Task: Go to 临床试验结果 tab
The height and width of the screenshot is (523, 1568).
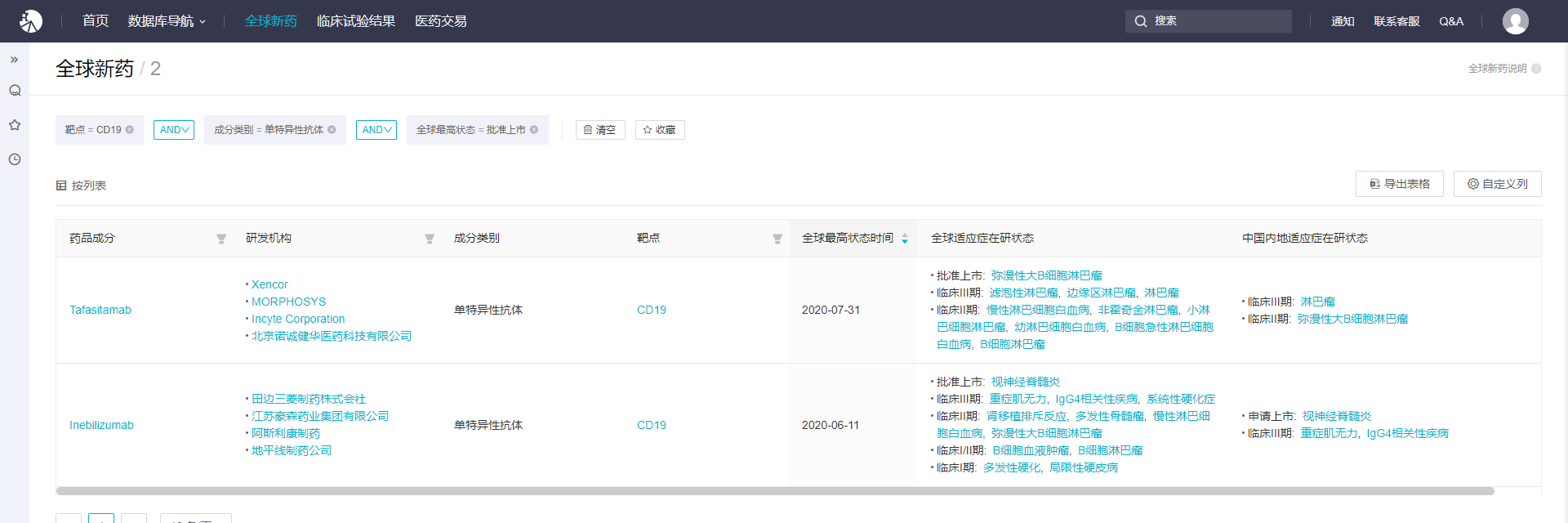Action: 355,21
